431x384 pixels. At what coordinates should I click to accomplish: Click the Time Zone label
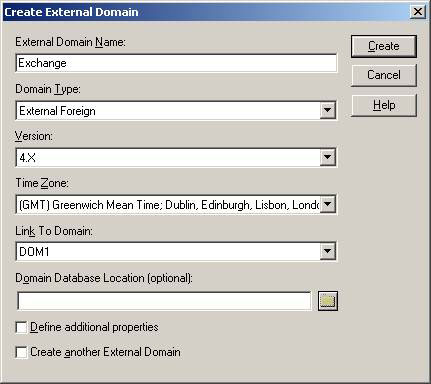pyautogui.click(x=42, y=183)
